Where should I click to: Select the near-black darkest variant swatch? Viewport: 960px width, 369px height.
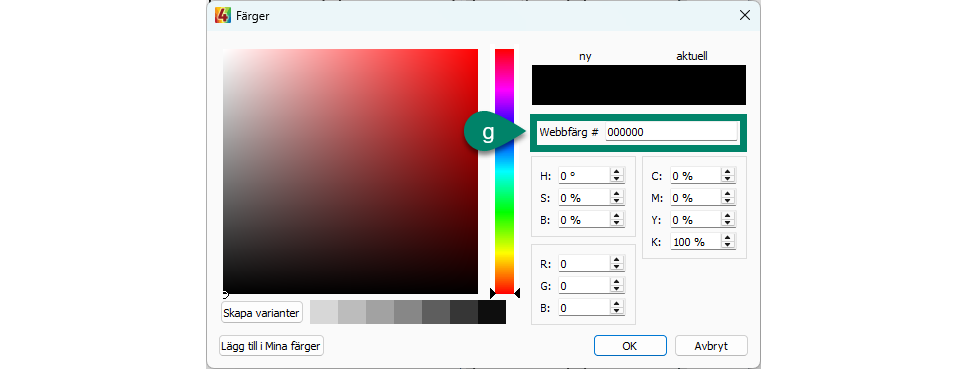(492, 312)
